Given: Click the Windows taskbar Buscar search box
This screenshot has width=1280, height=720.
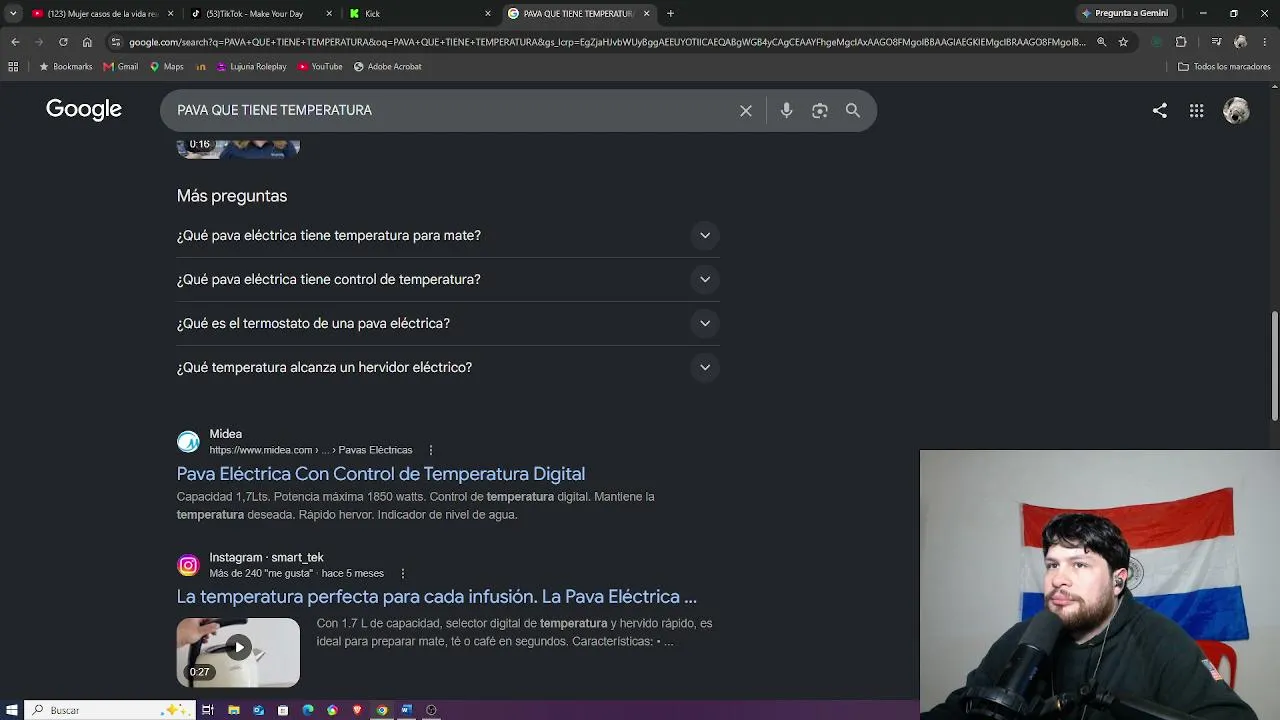Looking at the screenshot, I should (x=108, y=710).
